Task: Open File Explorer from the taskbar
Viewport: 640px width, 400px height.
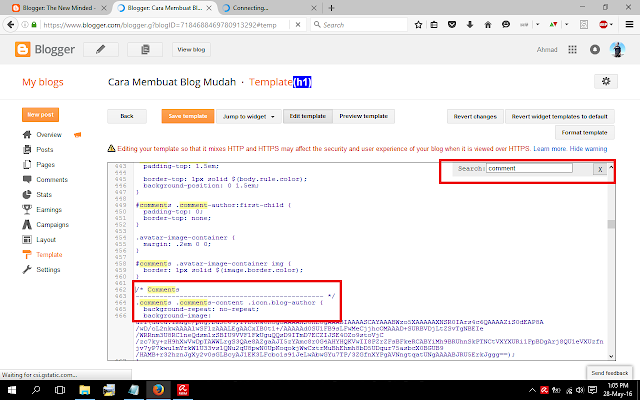Action: point(84,390)
